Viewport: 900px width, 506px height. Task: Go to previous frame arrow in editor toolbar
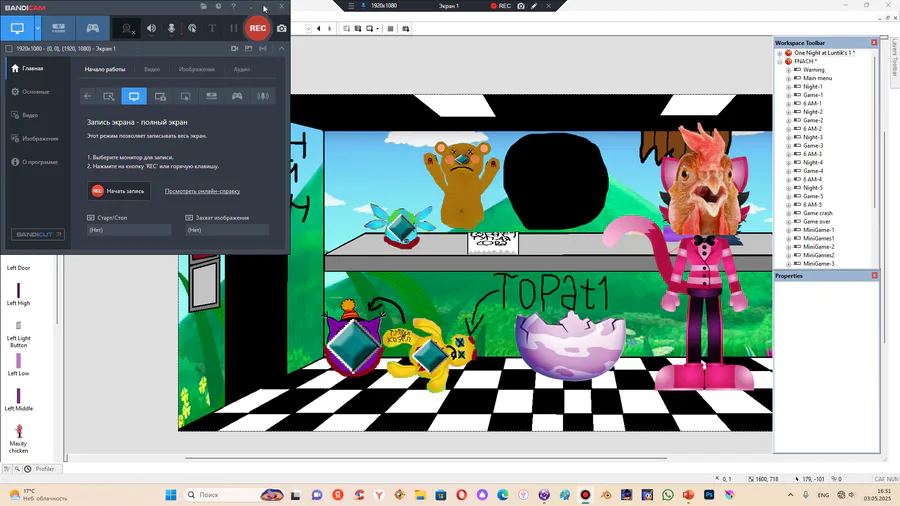tap(319, 29)
